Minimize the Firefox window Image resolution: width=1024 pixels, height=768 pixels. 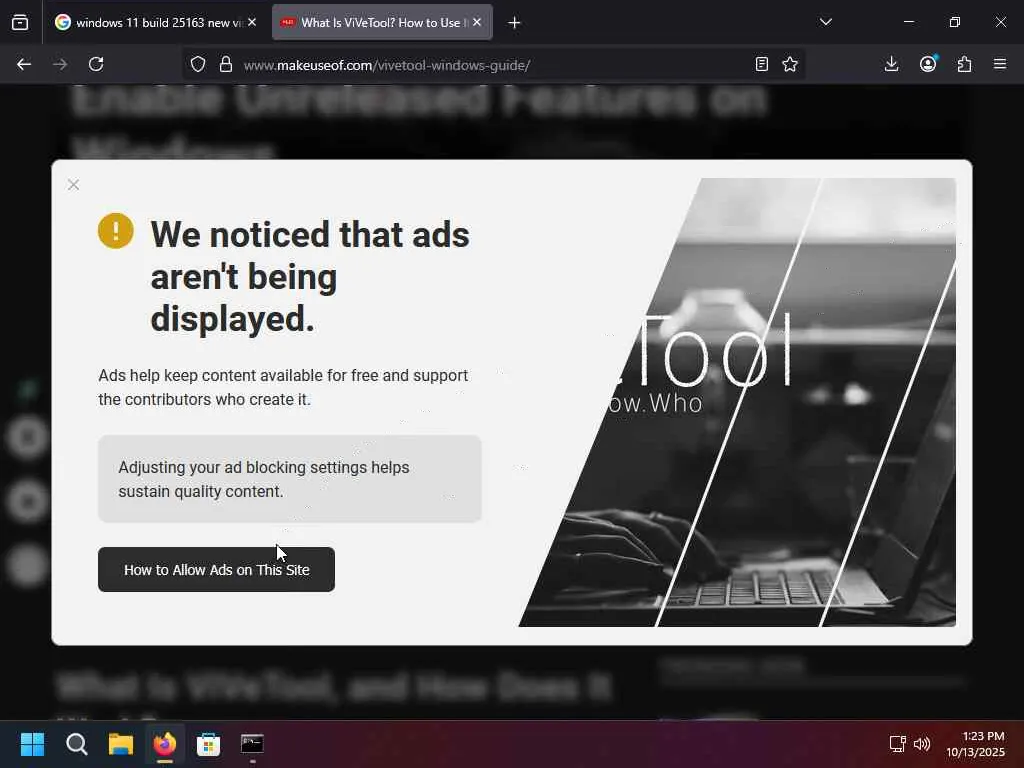tap(908, 22)
